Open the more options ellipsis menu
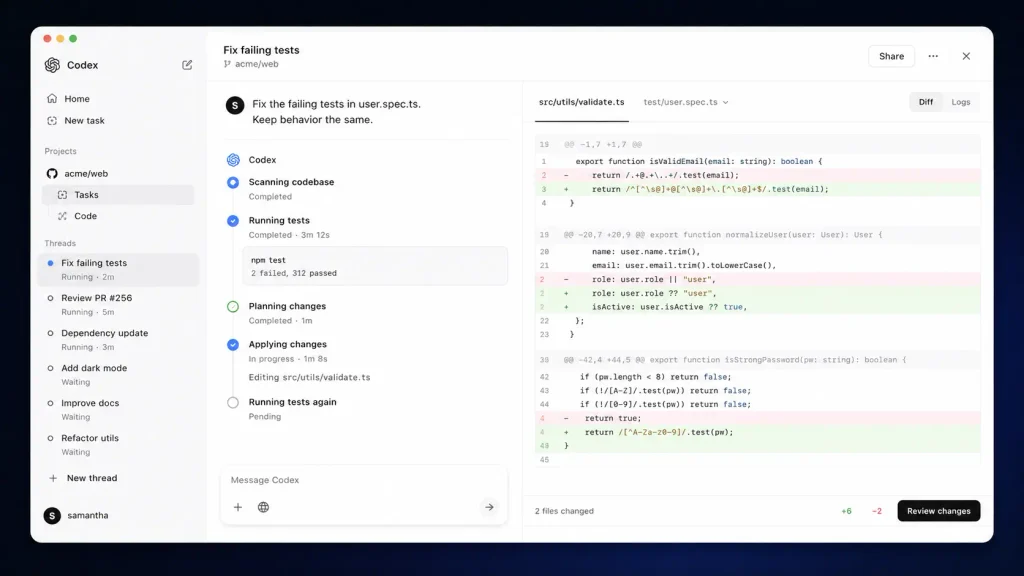The height and width of the screenshot is (576, 1024). click(933, 56)
